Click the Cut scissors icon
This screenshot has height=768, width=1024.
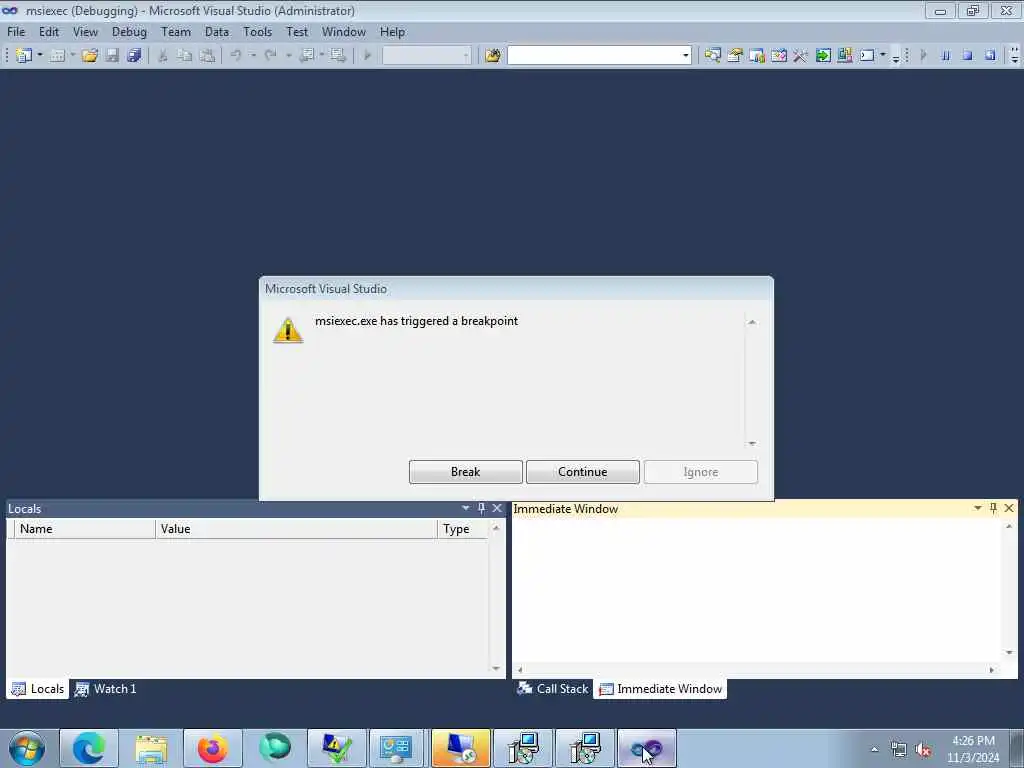[163, 56]
